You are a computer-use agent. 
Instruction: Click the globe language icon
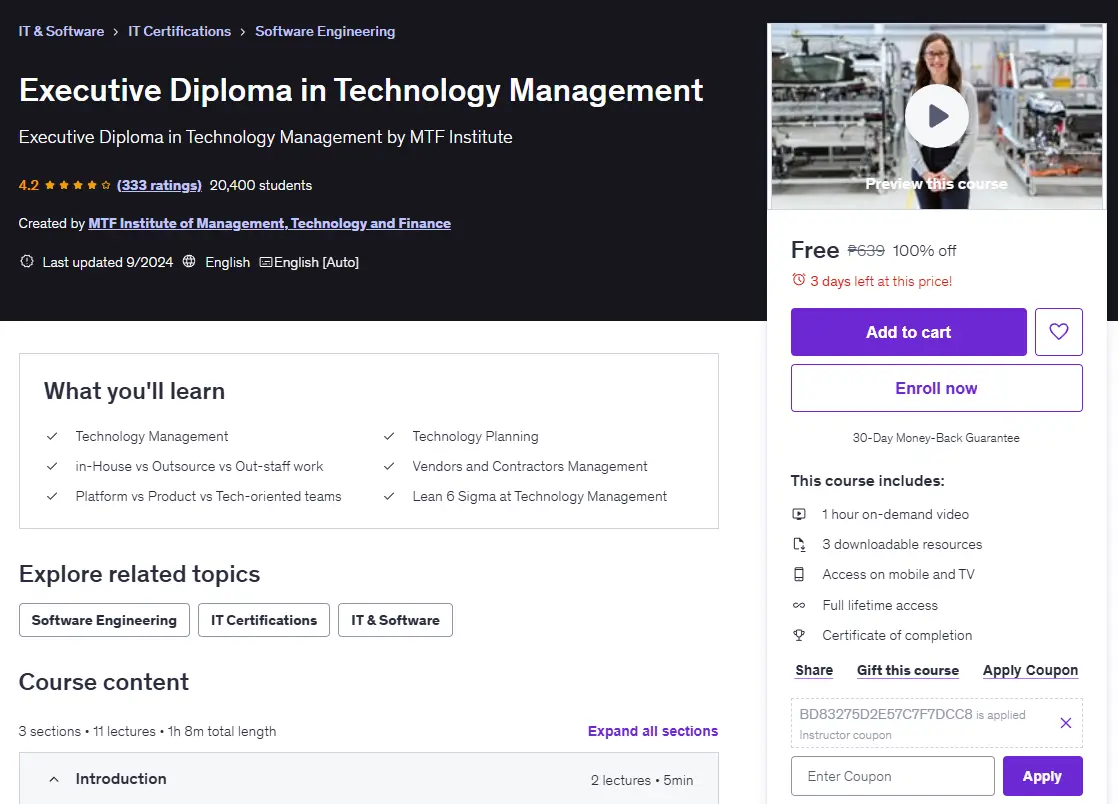pos(189,262)
